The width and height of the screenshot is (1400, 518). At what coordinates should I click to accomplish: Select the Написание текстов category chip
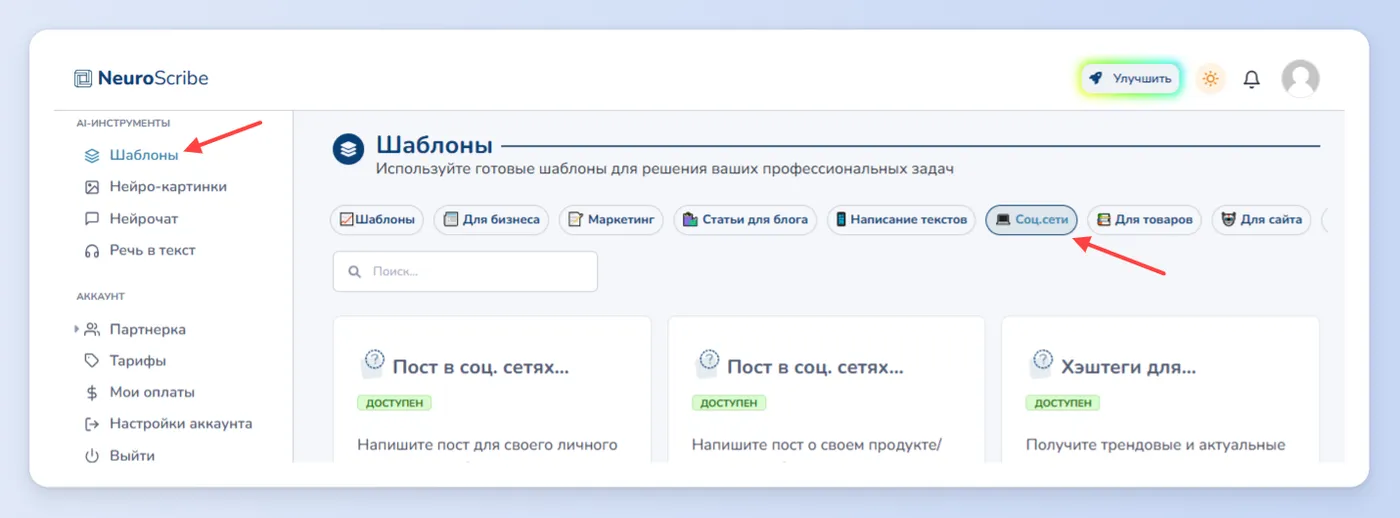point(901,220)
